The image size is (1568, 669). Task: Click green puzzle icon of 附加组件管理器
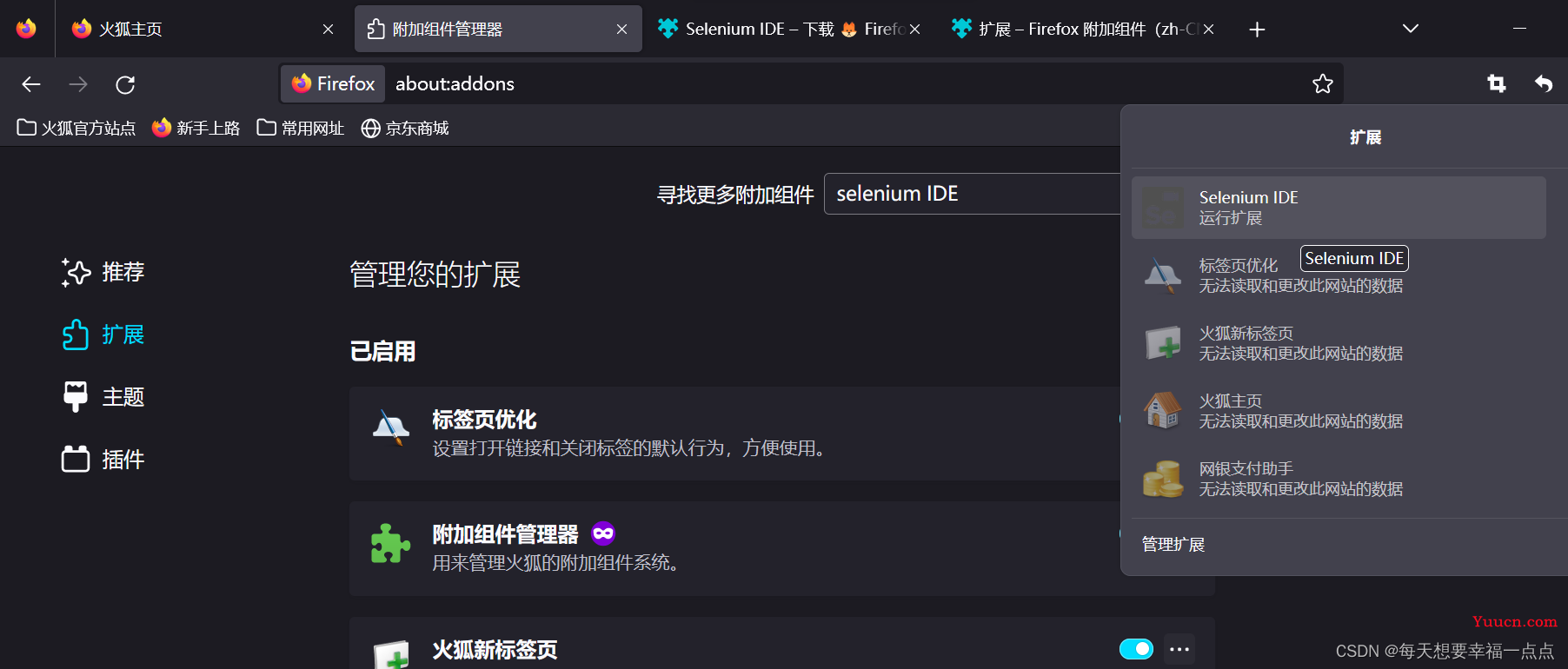click(x=391, y=543)
